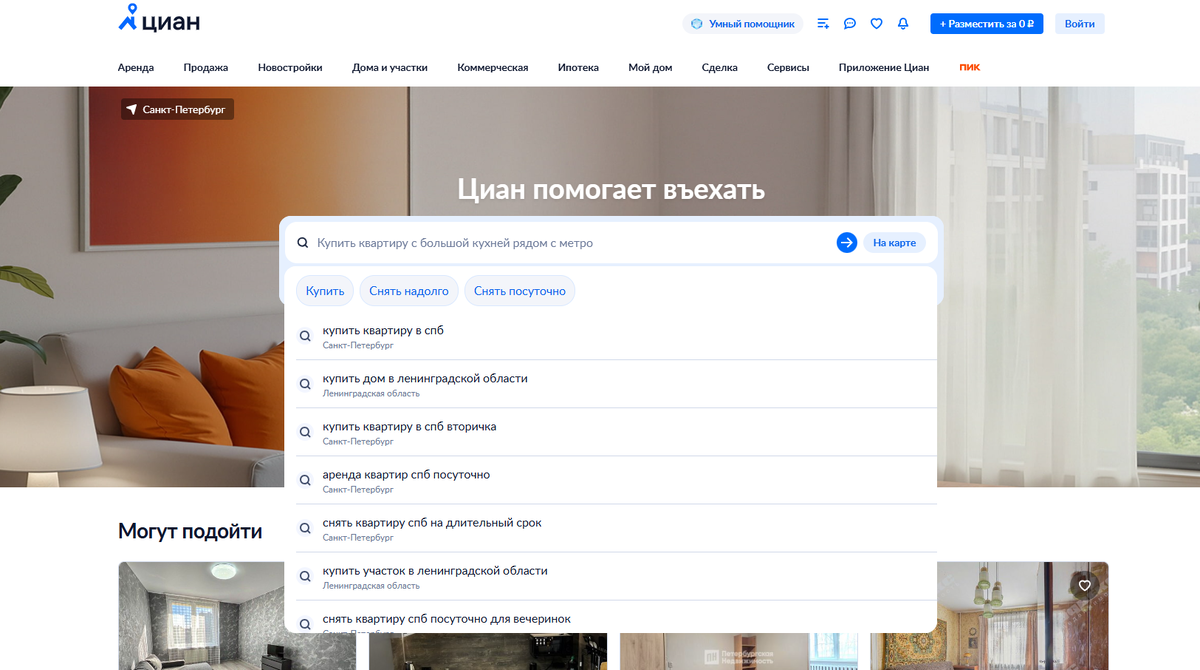Viewport: 1200px width, 670px height.
Task: Open the Ипотека menu
Action: 578,68
